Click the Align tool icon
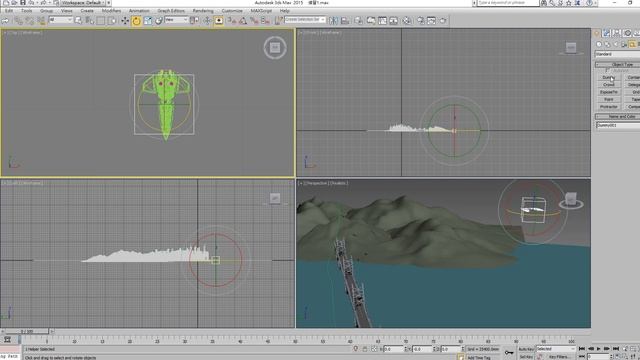The width and height of the screenshot is (640, 360). tap(345, 20)
